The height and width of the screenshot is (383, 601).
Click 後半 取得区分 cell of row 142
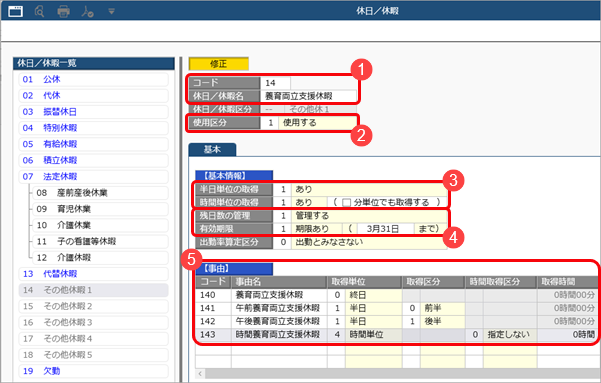(x=442, y=321)
